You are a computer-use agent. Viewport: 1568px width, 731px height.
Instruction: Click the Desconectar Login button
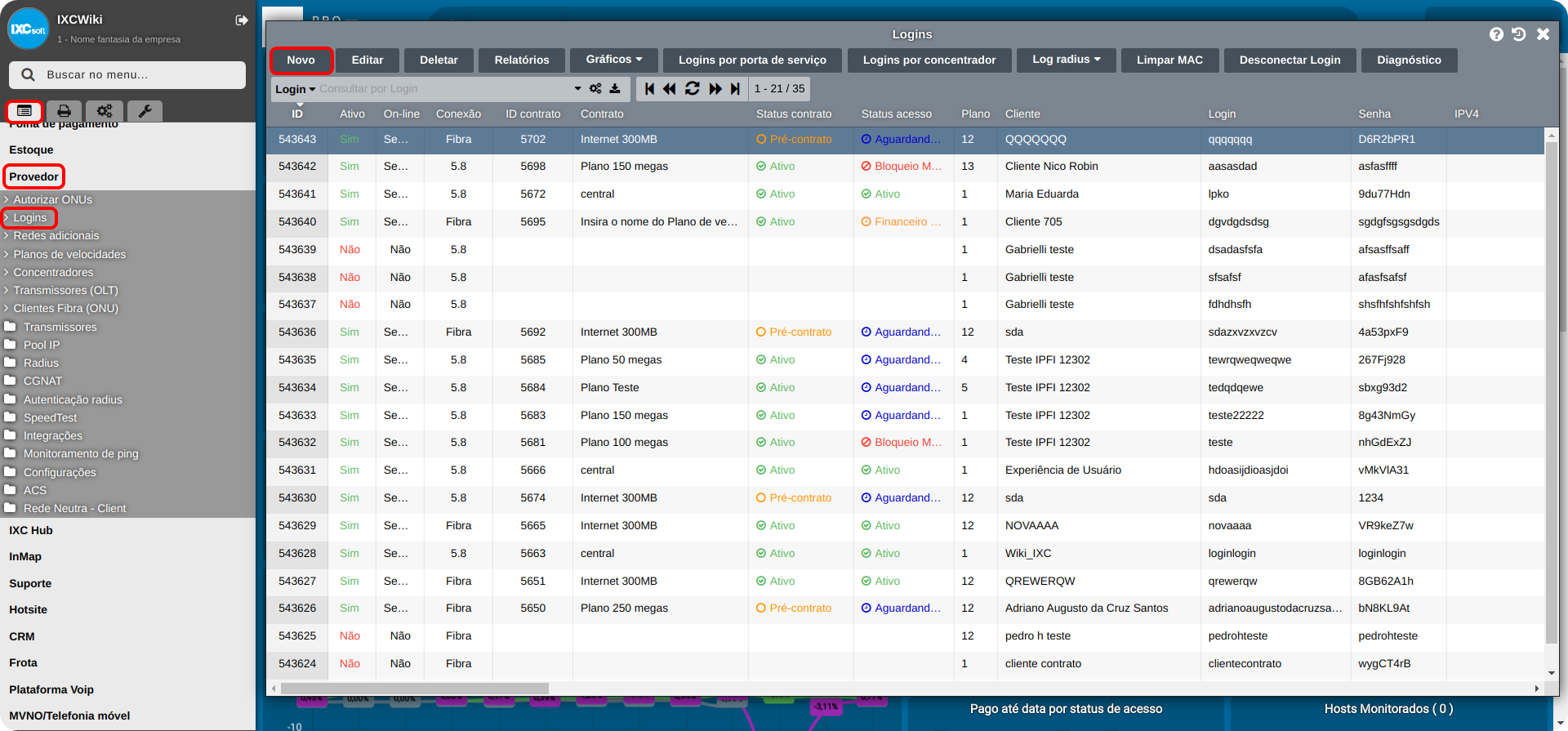(x=1290, y=60)
